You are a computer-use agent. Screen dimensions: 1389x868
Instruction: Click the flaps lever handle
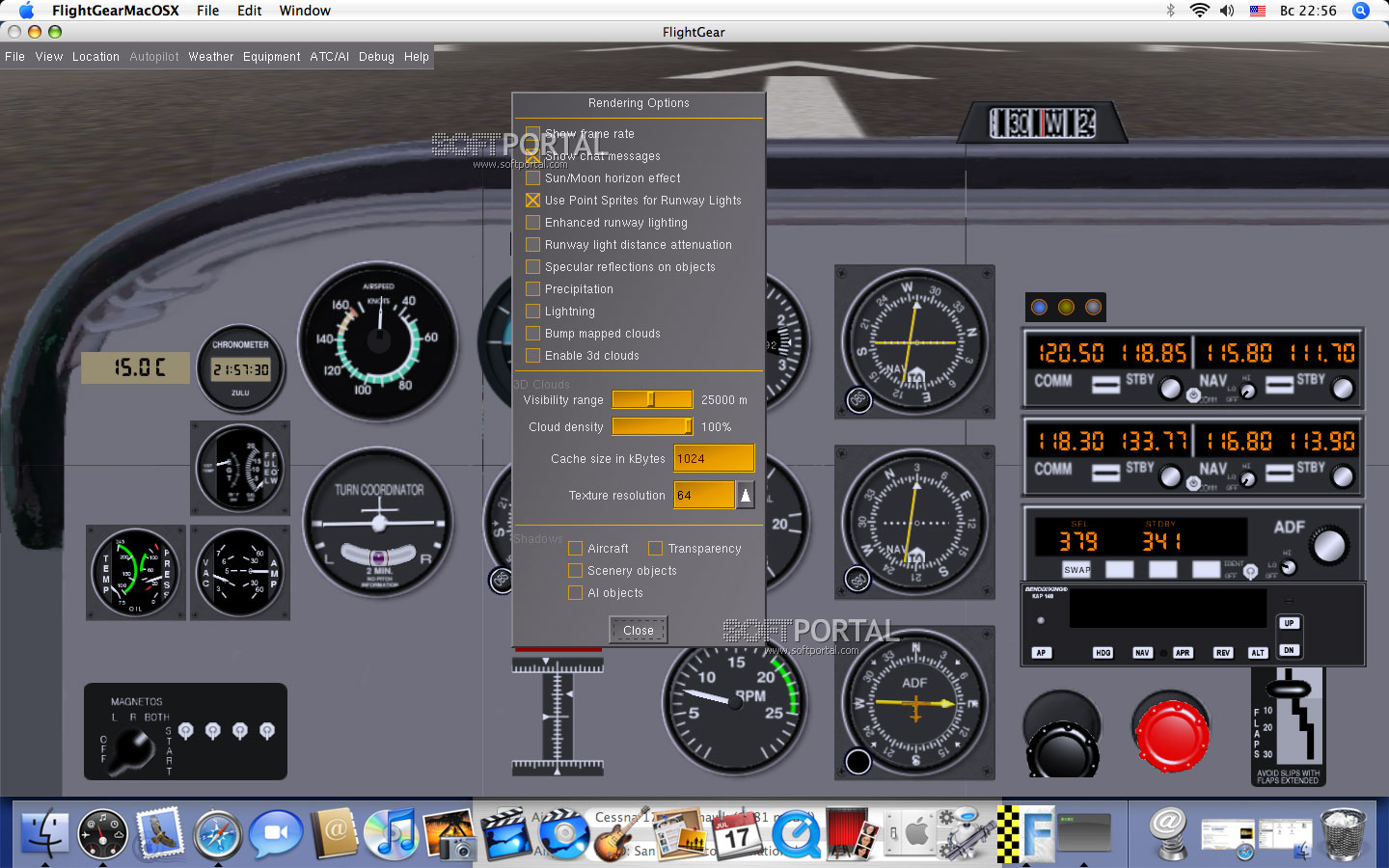(1288, 689)
